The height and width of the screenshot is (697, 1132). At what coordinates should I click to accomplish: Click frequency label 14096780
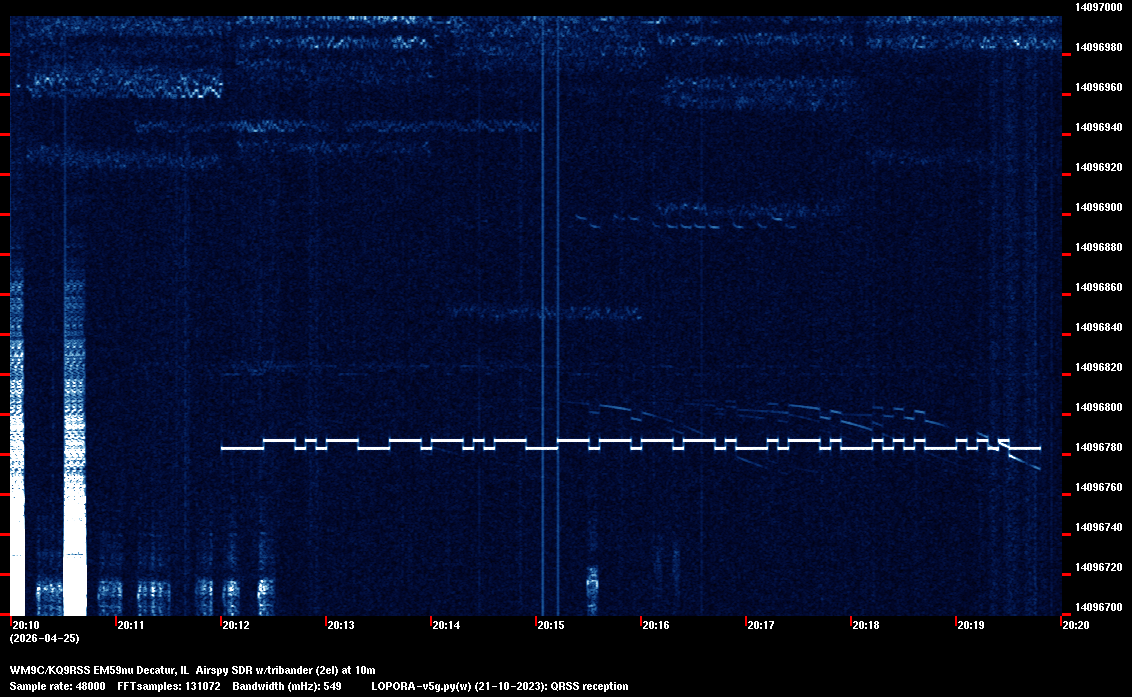(1099, 447)
